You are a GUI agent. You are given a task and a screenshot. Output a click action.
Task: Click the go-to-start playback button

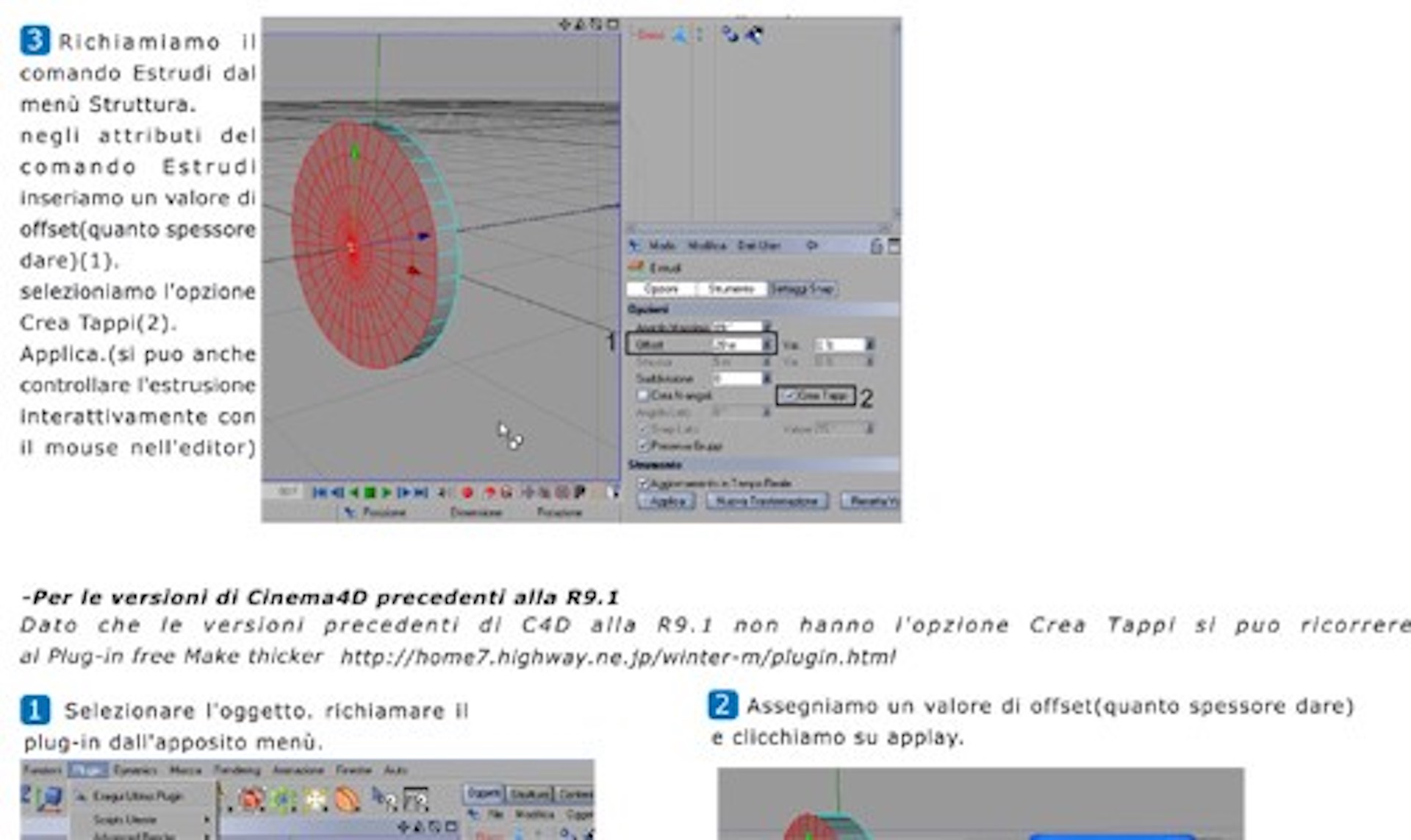[x=320, y=492]
